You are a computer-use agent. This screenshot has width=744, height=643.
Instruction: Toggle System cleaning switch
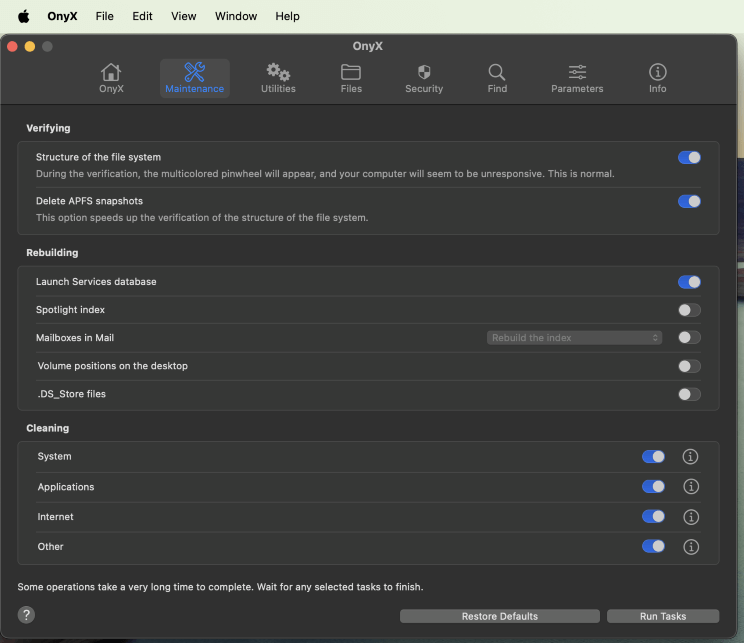[x=653, y=457]
